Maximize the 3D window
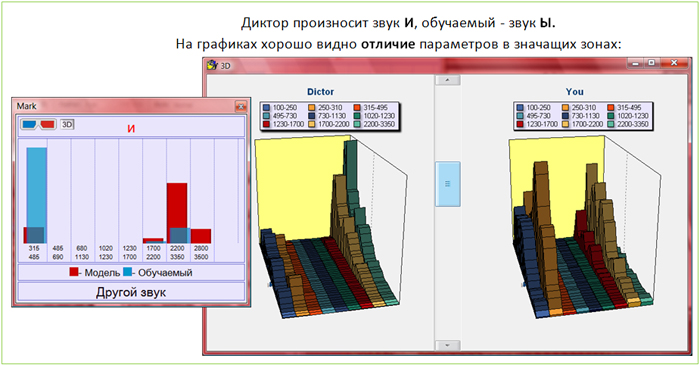The height and width of the screenshot is (365, 700). [x=651, y=63]
